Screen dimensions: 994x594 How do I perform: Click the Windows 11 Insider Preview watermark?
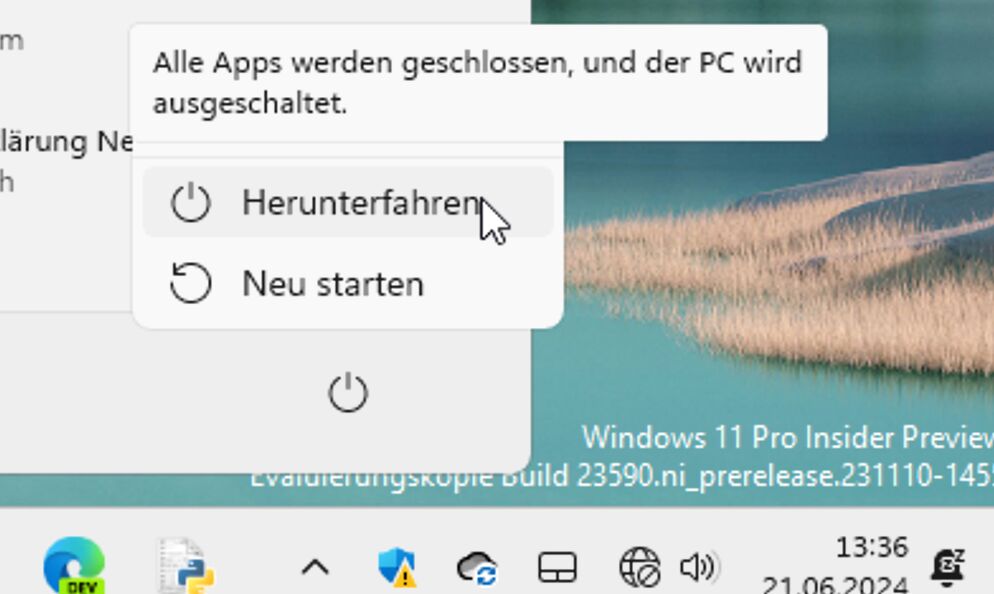(x=788, y=437)
